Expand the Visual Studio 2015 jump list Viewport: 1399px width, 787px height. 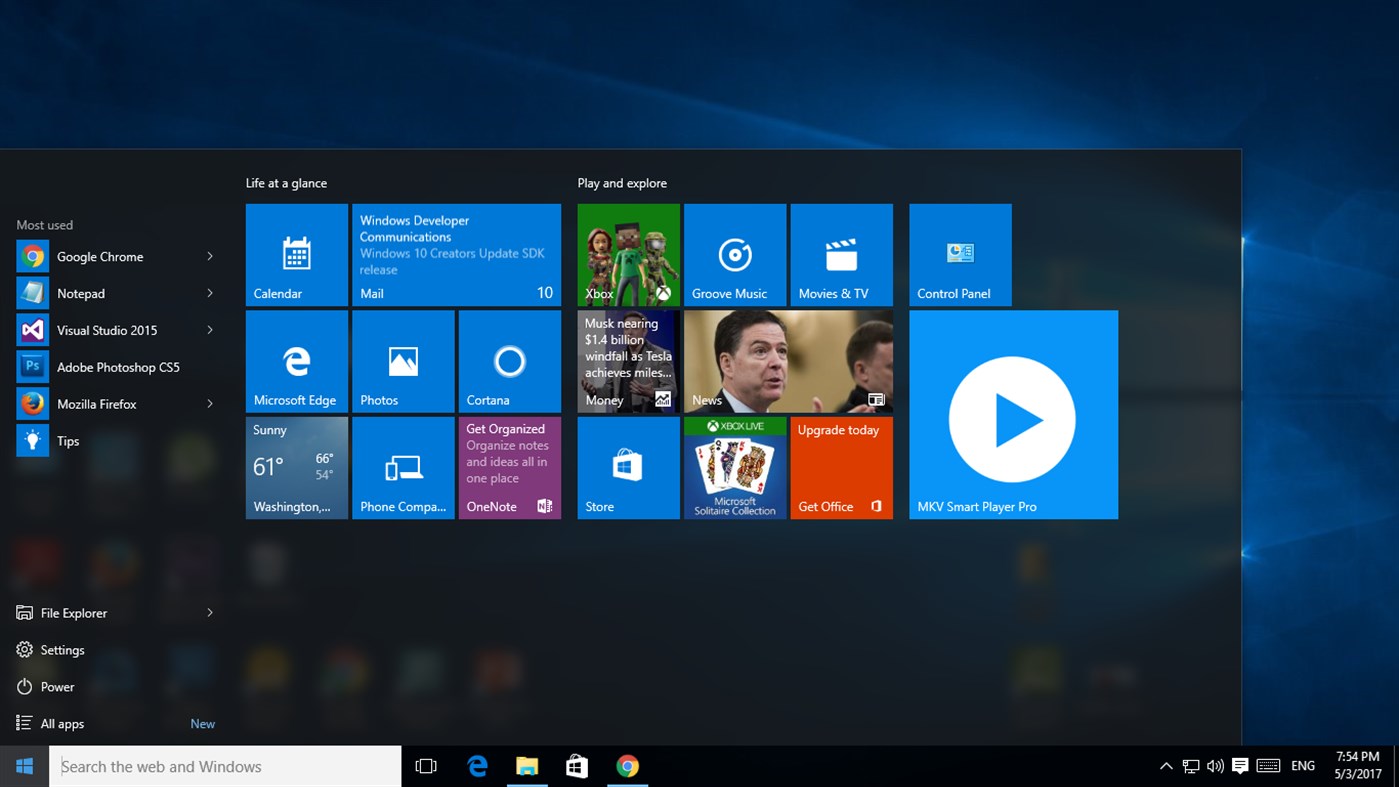[x=211, y=330]
